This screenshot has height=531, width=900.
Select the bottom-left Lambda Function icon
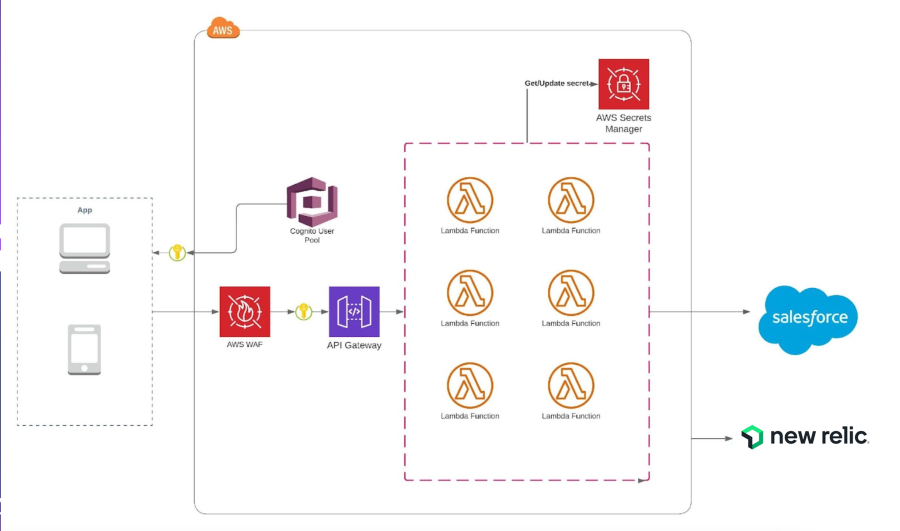(470, 385)
